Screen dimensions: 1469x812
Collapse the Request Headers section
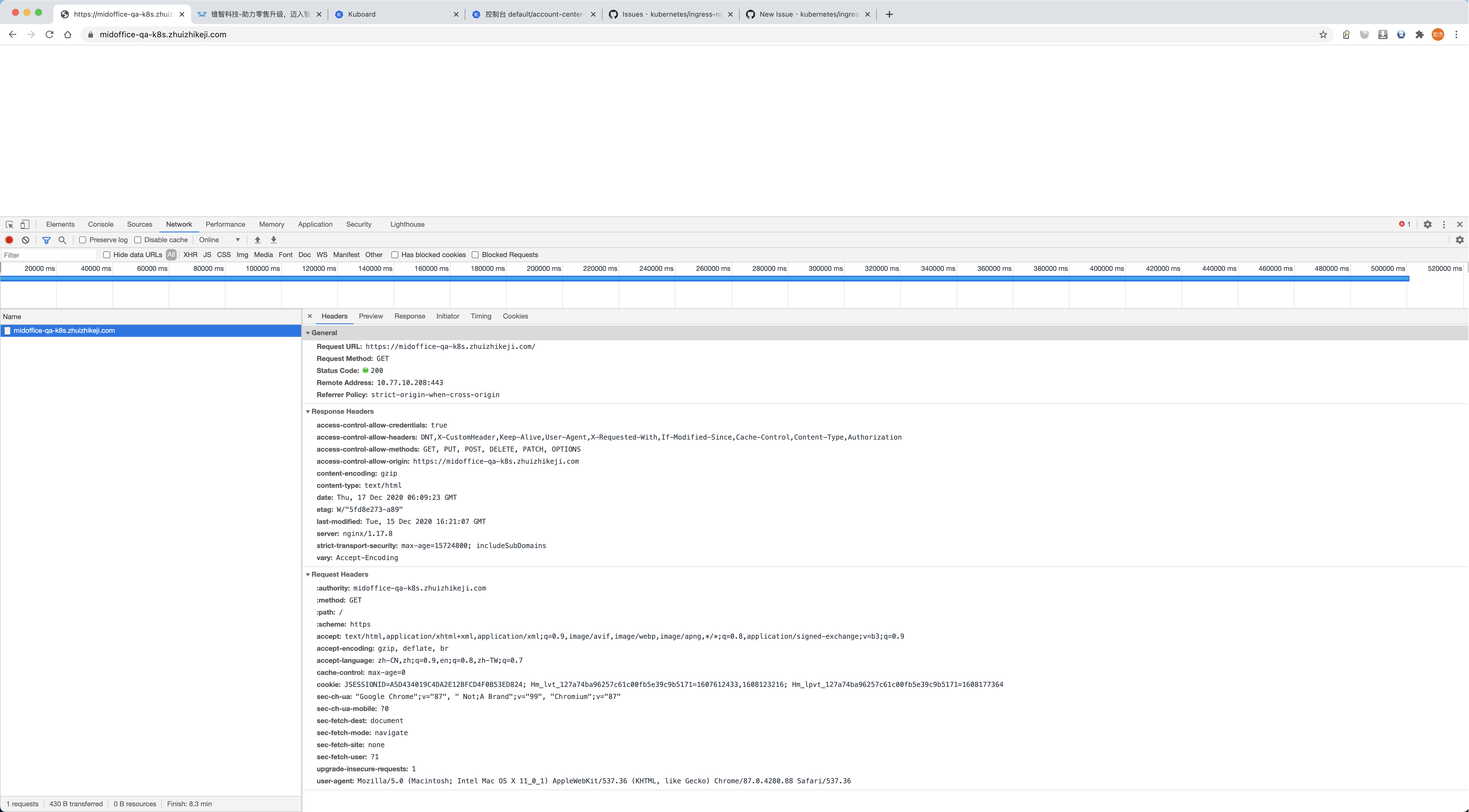tap(308, 574)
